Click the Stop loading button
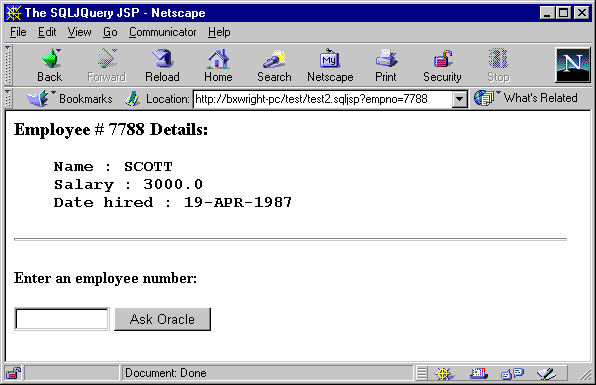 tap(498, 65)
